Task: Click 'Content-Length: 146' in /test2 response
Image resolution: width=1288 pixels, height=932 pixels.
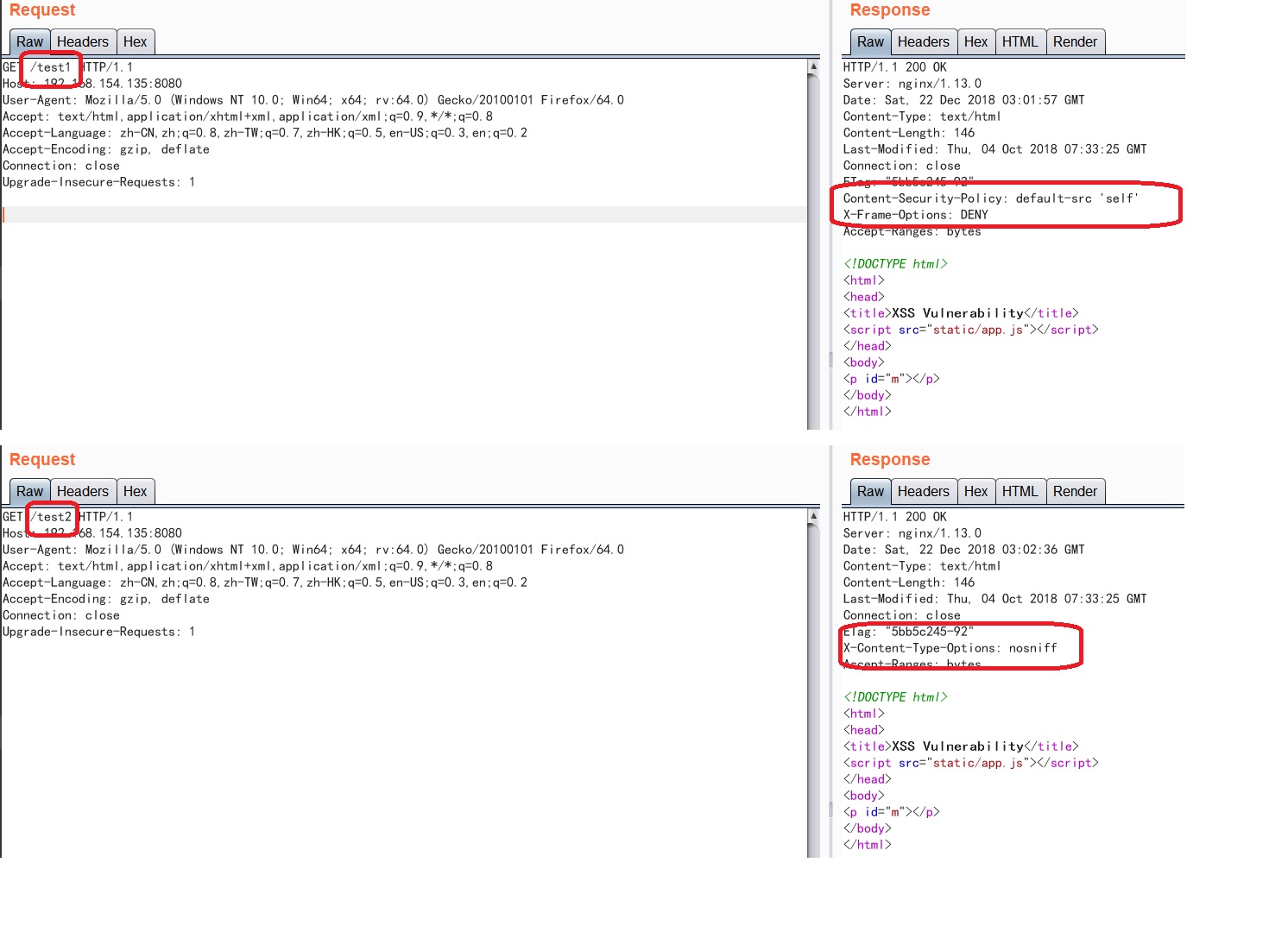Action: 908,582
